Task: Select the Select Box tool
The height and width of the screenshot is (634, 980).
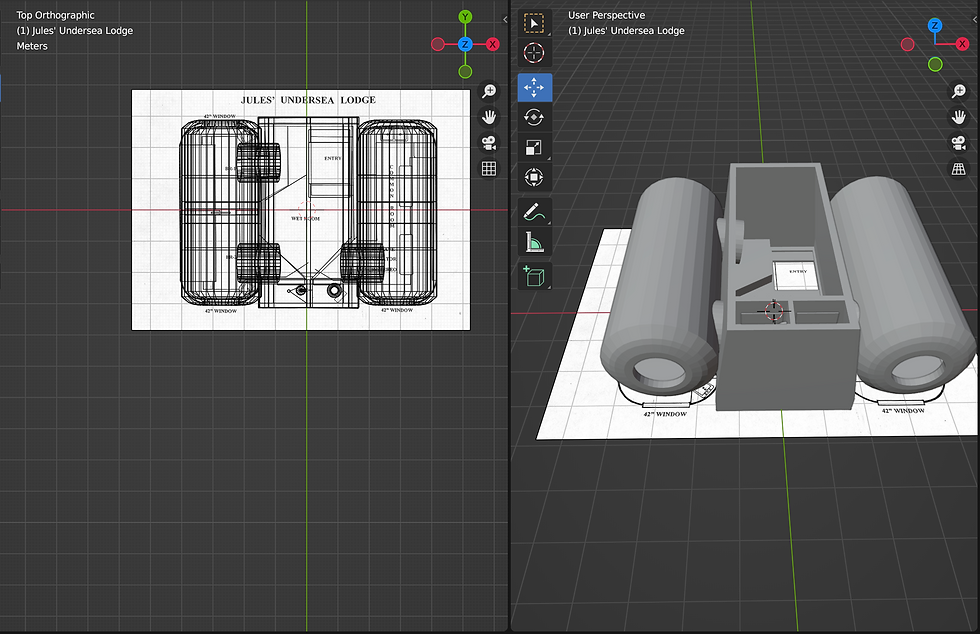Action: (534, 23)
